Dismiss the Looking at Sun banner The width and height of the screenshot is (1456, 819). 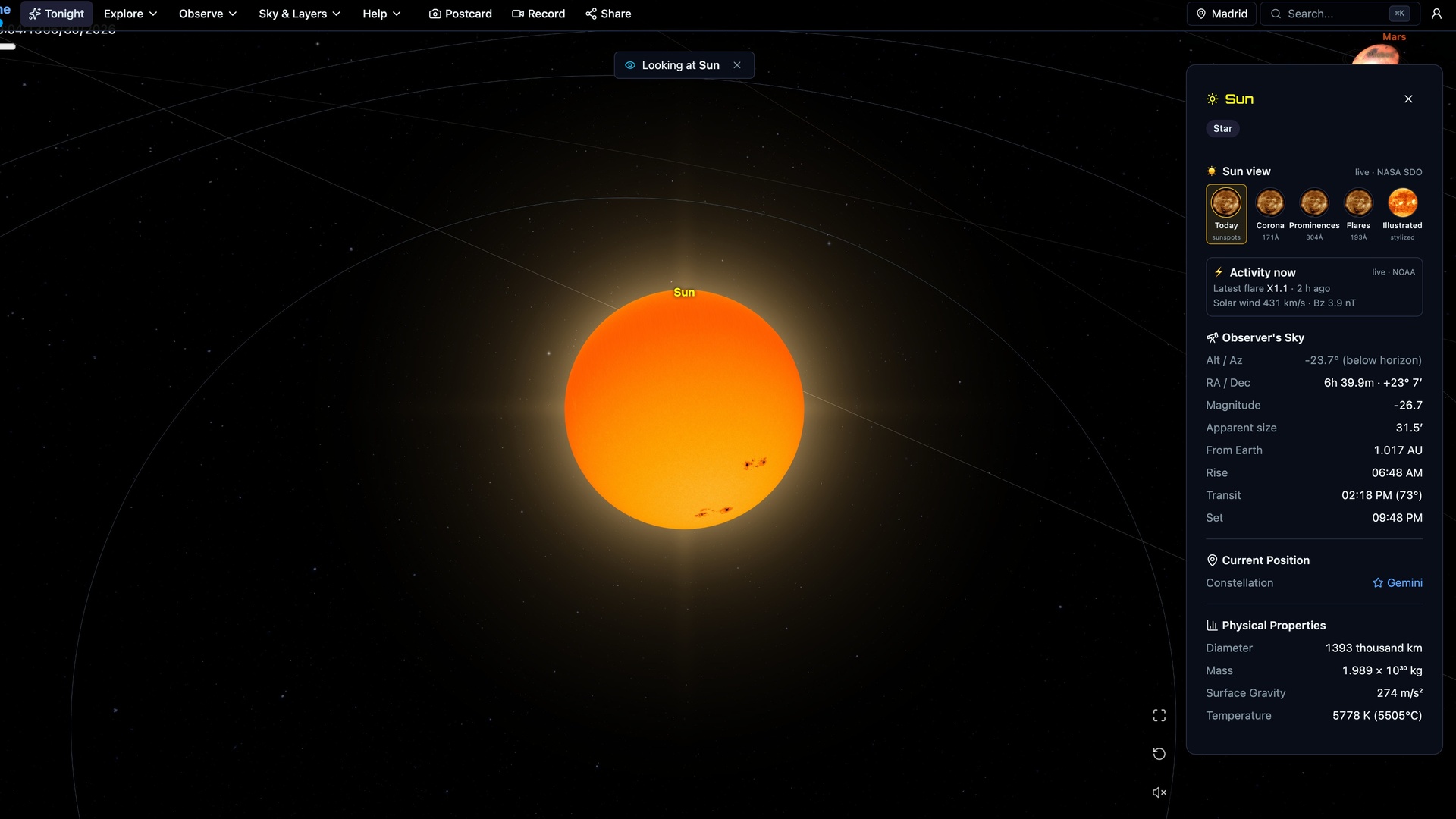(737, 65)
